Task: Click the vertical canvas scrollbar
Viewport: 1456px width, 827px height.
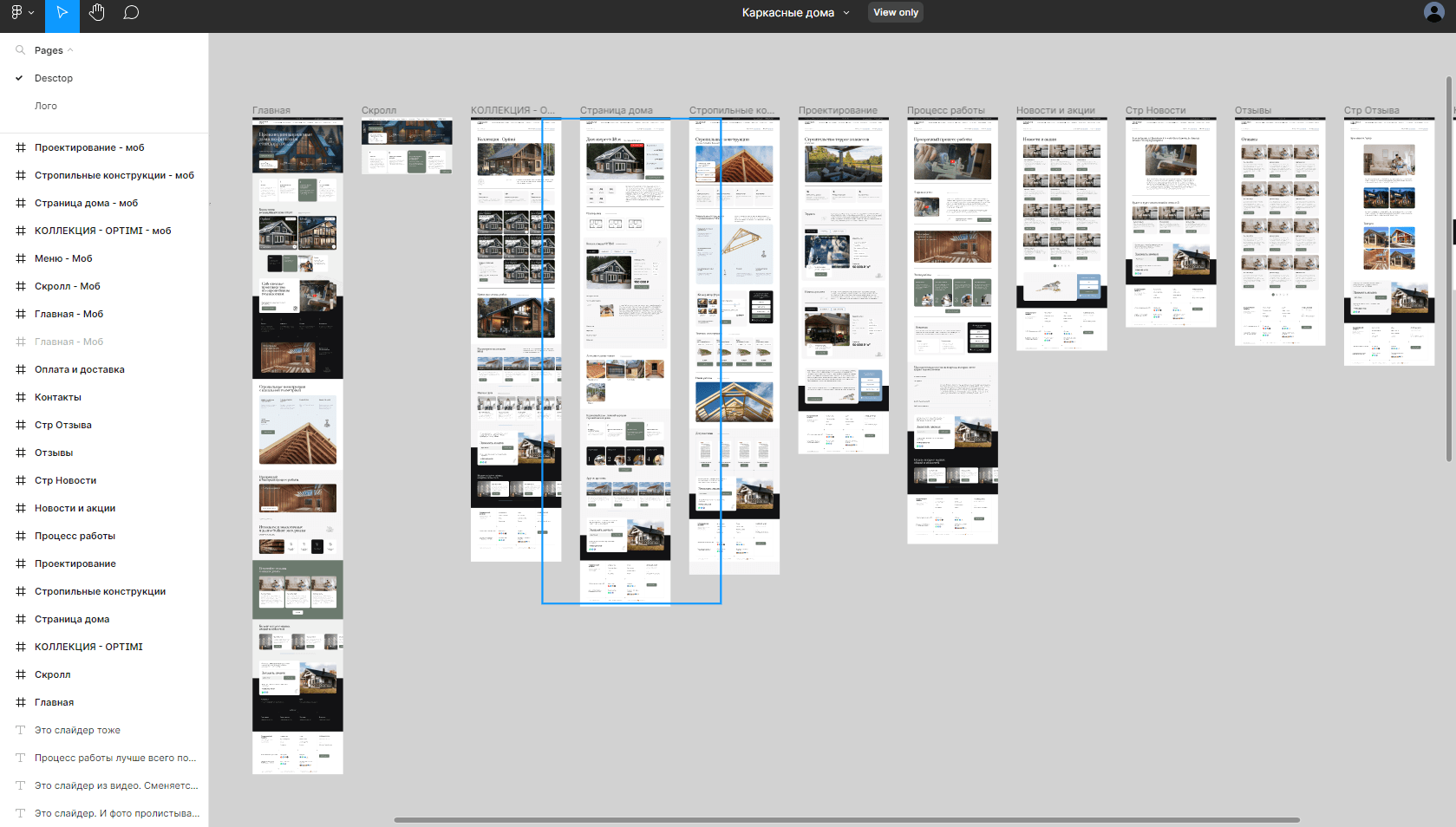Action: tap(1448, 269)
